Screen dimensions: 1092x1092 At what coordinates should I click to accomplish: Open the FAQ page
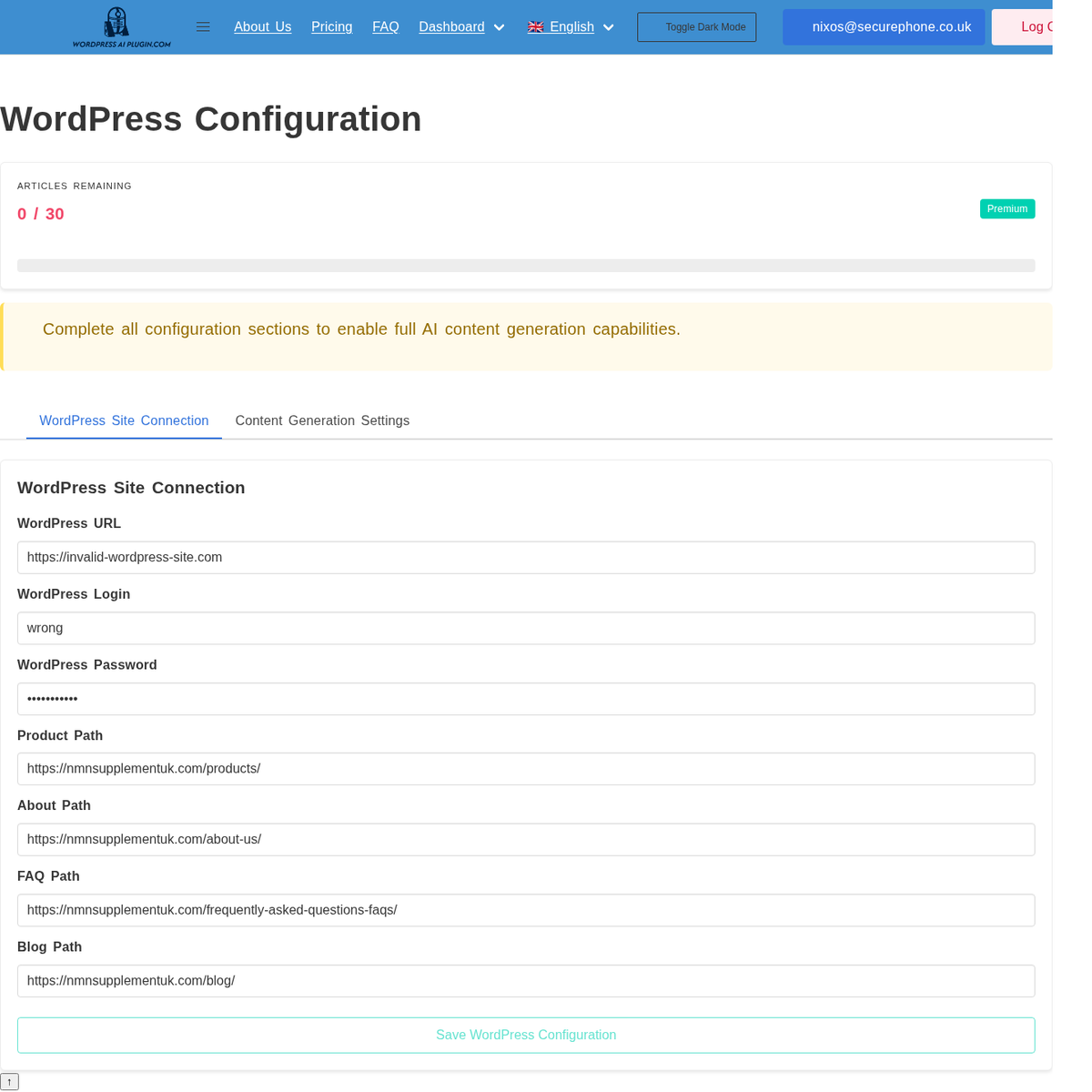coord(385,26)
